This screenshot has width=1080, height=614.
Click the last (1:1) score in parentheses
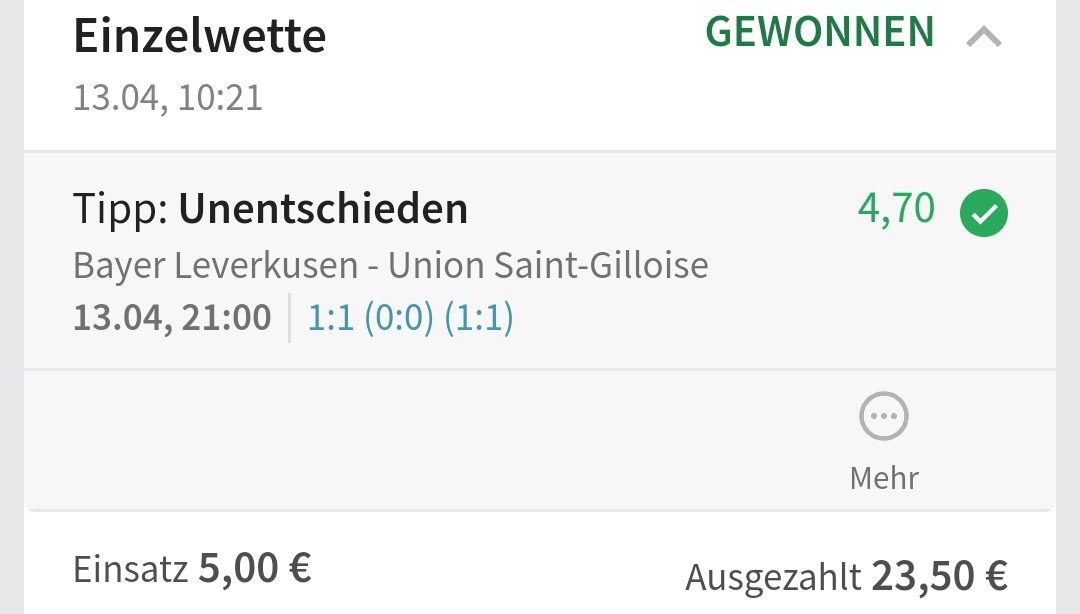pyautogui.click(x=479, y=318)
